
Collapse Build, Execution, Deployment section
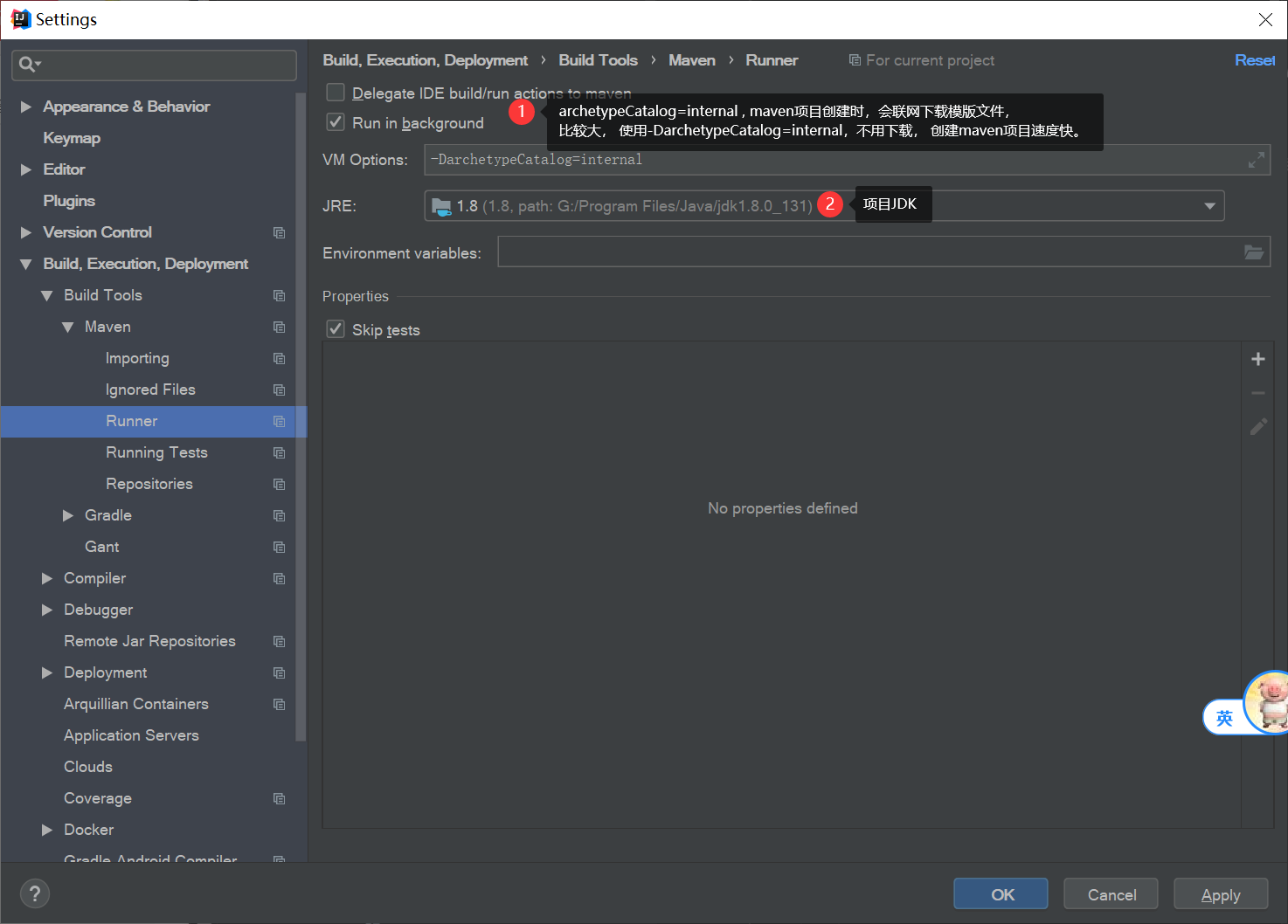click(26, 264)
